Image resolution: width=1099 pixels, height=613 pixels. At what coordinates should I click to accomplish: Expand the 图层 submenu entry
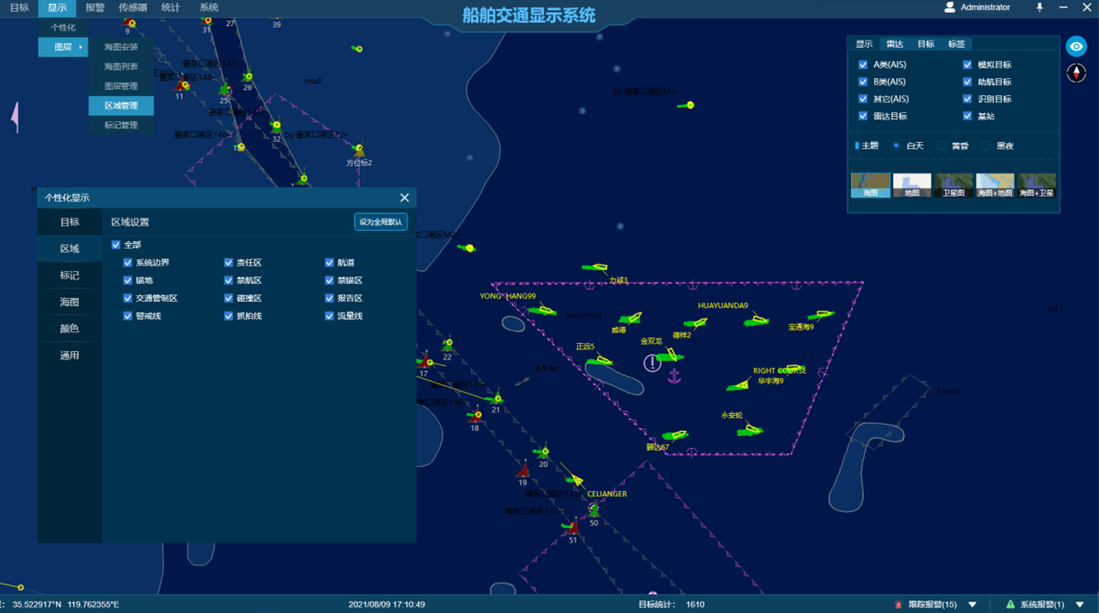coord(63,47)
